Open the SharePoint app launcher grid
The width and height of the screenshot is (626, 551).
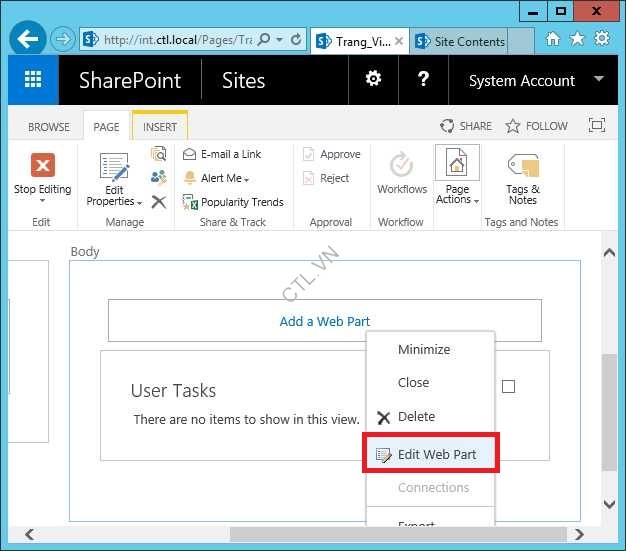click(x=33, y=81)
